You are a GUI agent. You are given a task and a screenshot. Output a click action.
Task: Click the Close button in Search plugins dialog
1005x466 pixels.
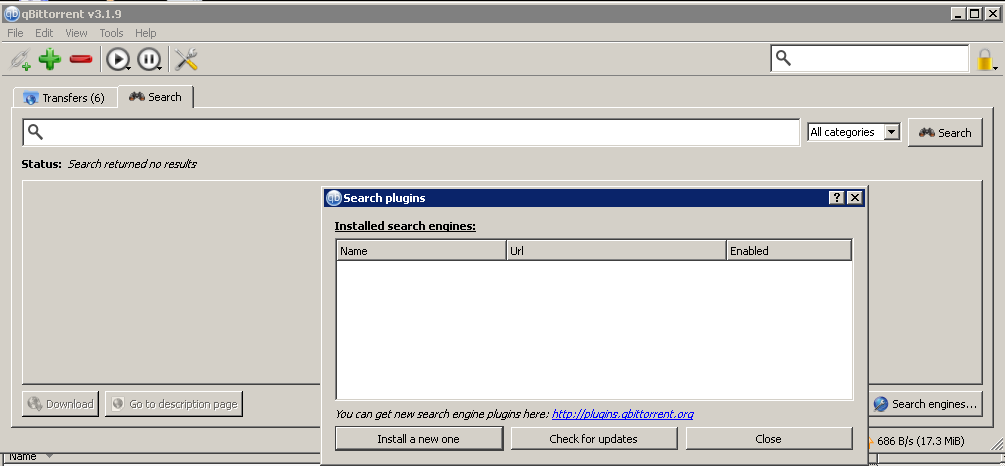768,439
